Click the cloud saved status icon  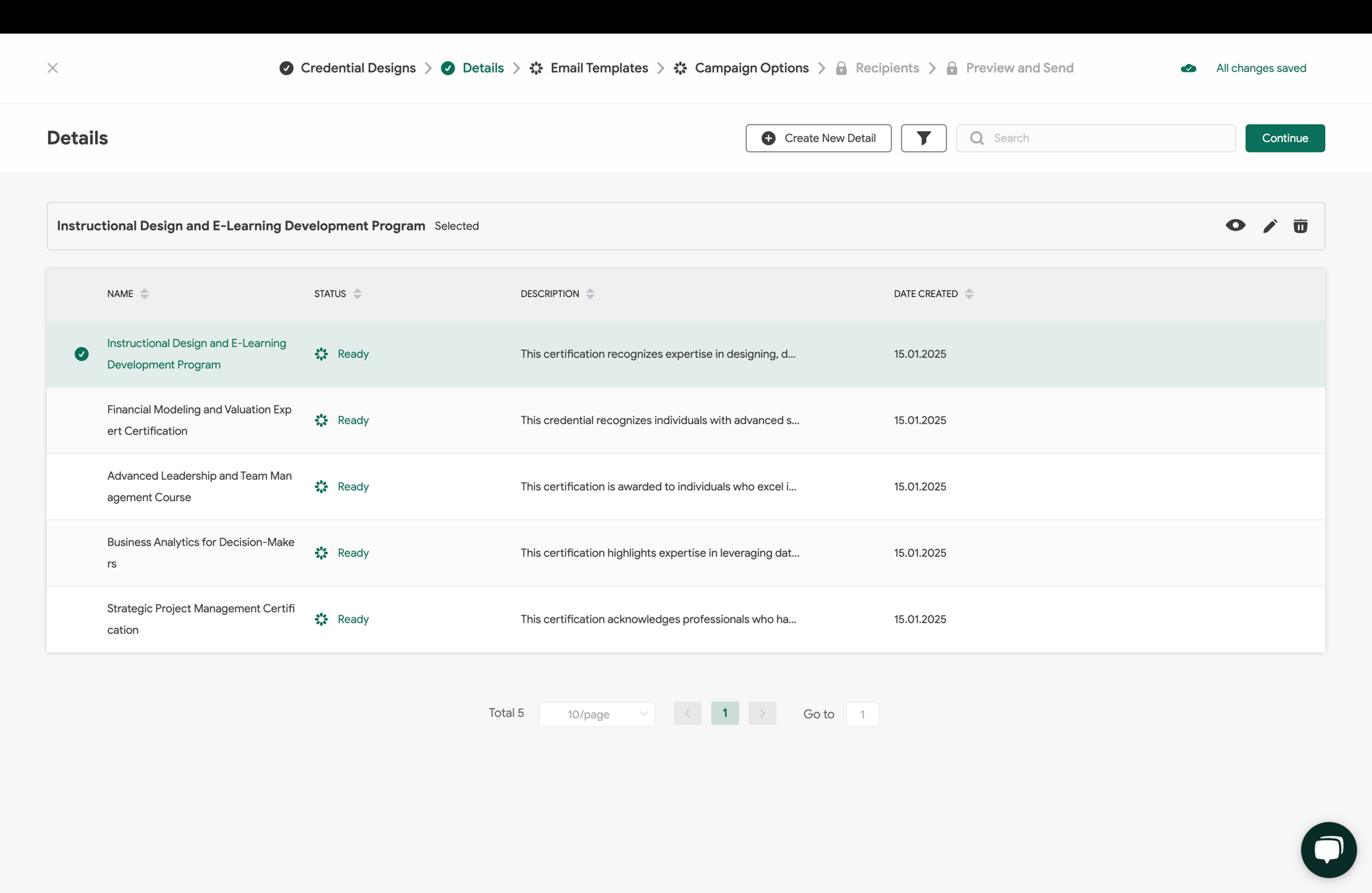[1188, 68]
